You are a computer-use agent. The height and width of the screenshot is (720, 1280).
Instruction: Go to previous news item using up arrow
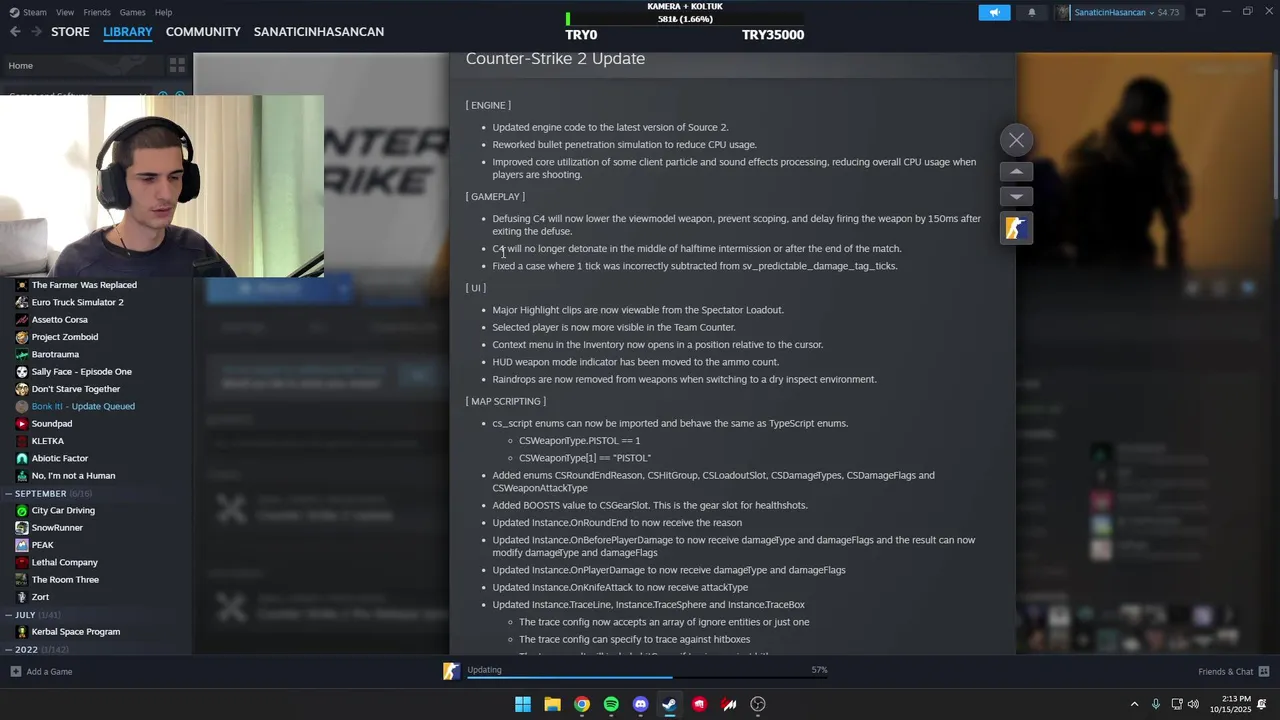point(1016,171)
